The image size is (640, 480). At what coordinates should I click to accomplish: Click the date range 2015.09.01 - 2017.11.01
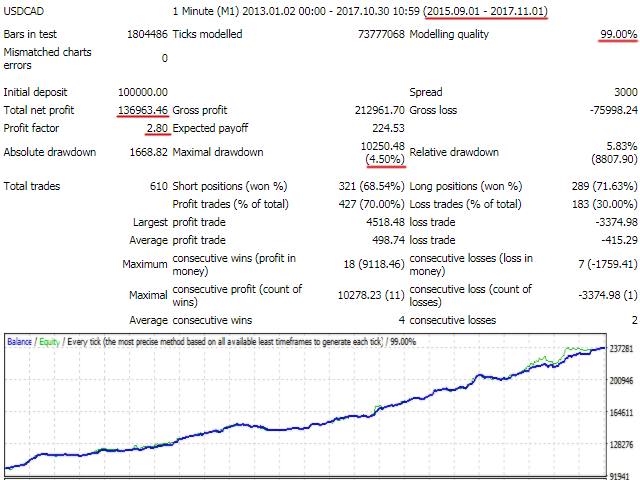coord(486,11)
